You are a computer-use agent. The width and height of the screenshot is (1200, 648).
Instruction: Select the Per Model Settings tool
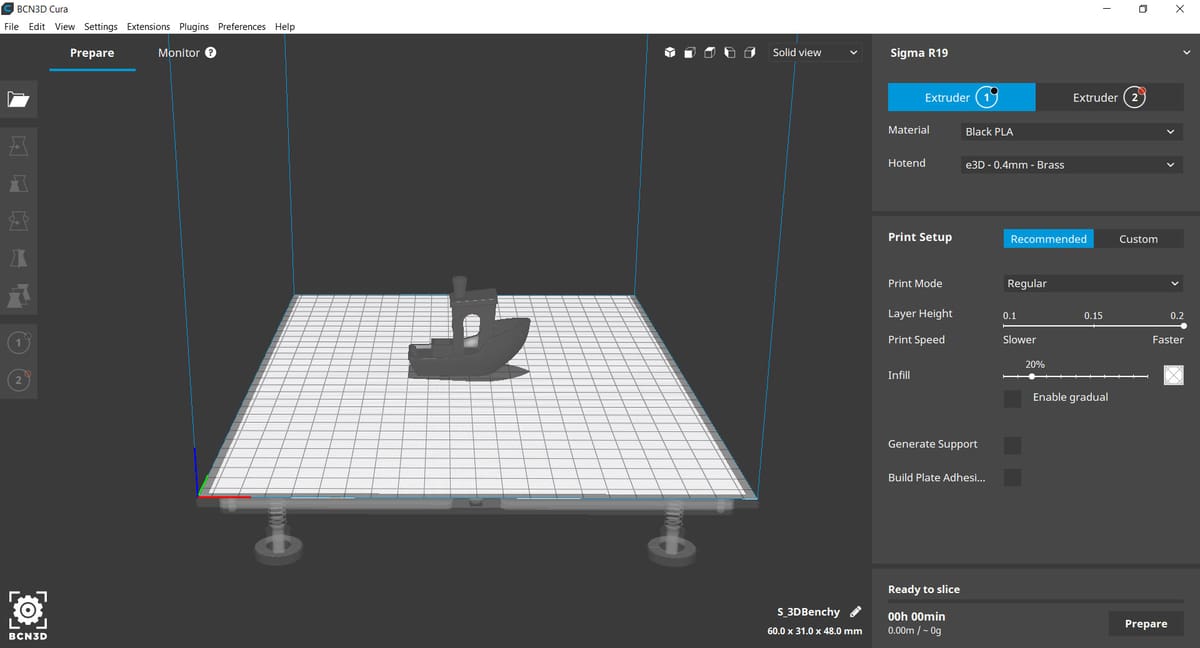coord(18,295)
